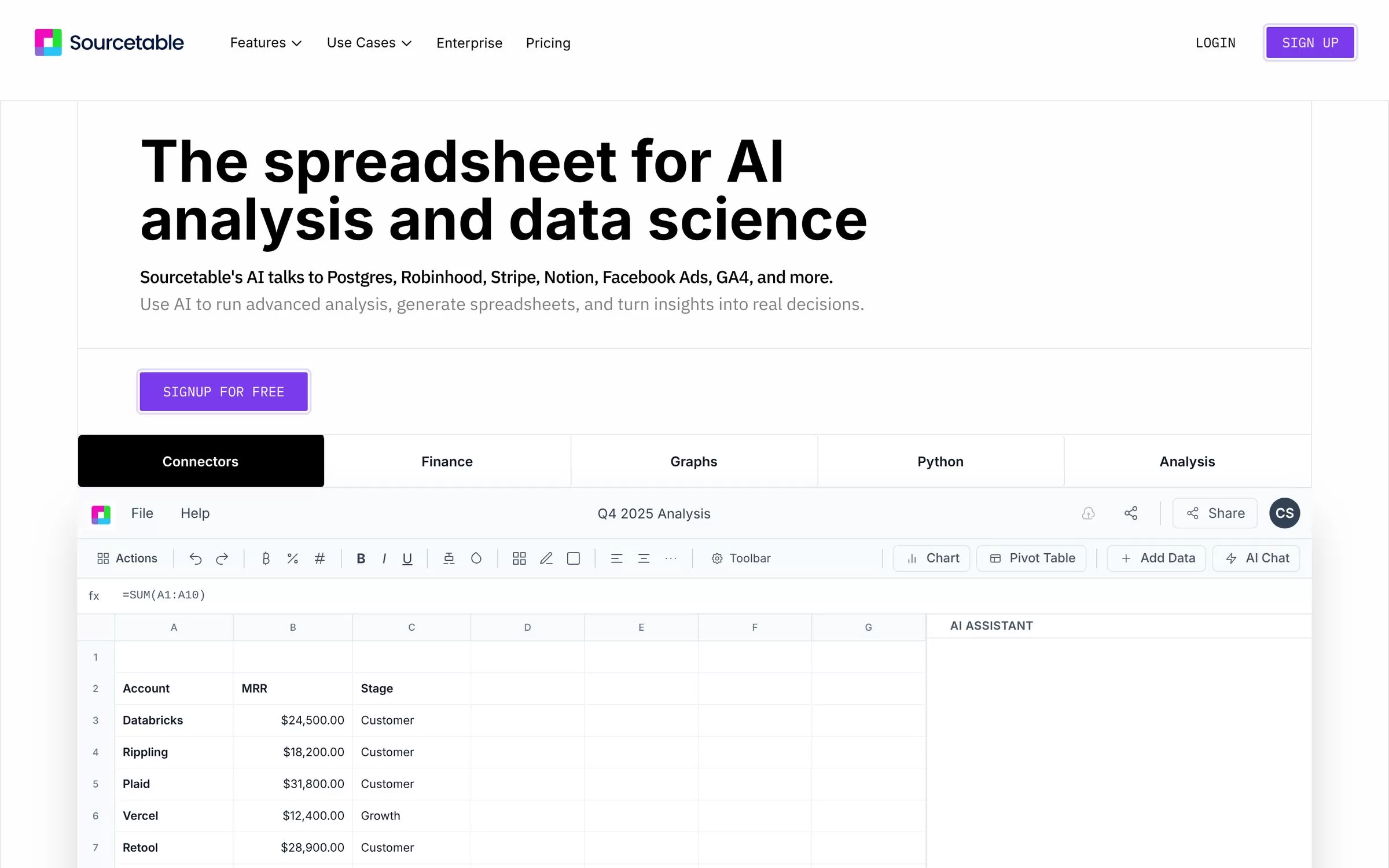Apply currency format icon
This screenshot has height=868, width=1389.
click(x=266, y=558)
